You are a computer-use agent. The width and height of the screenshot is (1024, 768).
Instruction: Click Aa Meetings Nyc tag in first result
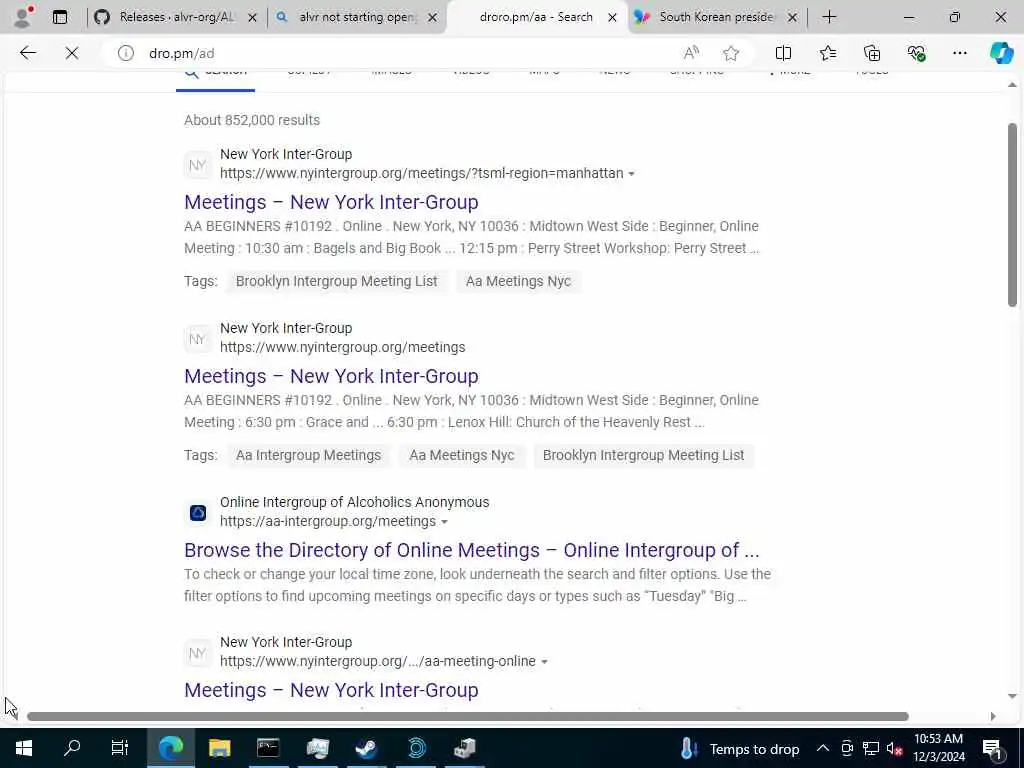[x=519, y=281]
